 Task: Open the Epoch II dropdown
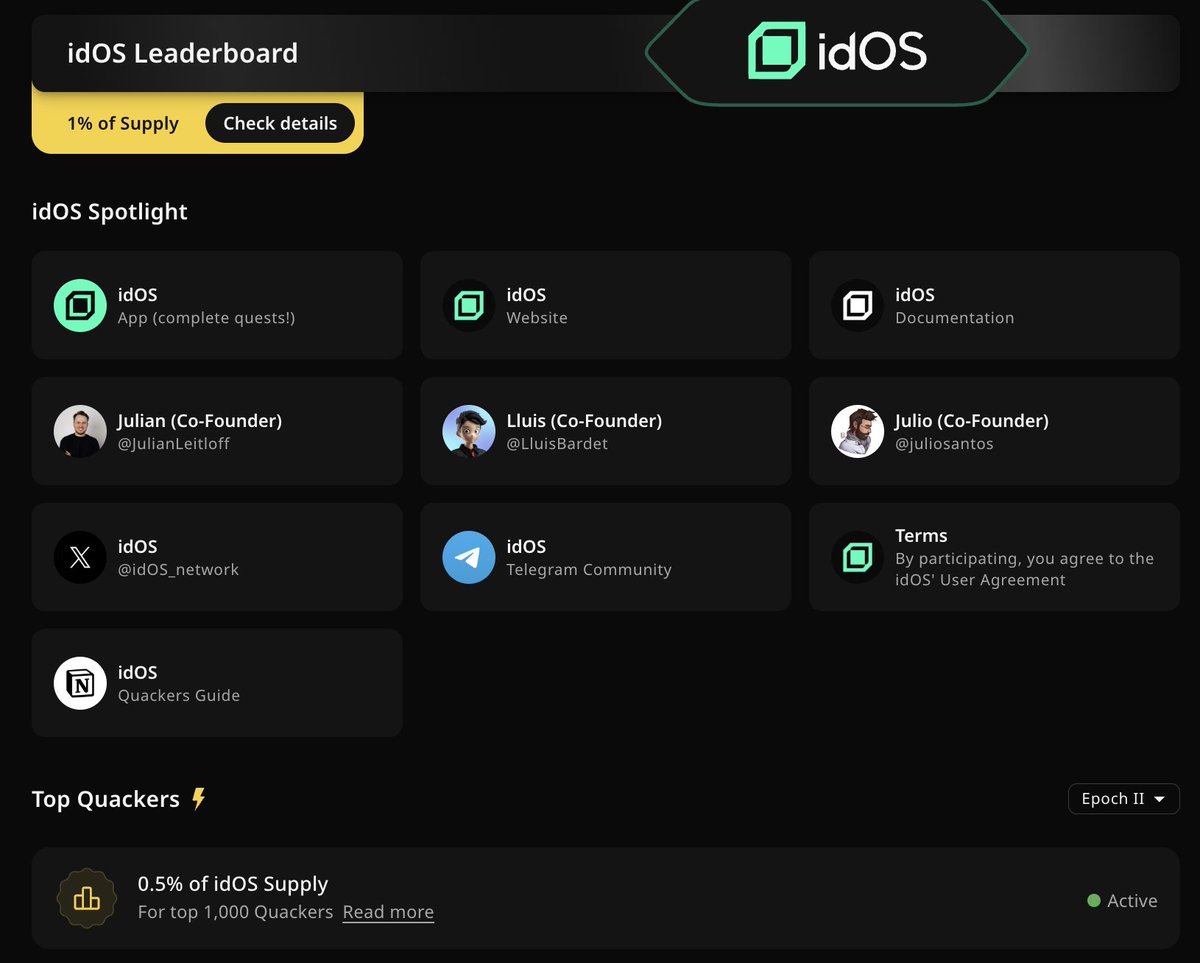point(1123,799)
